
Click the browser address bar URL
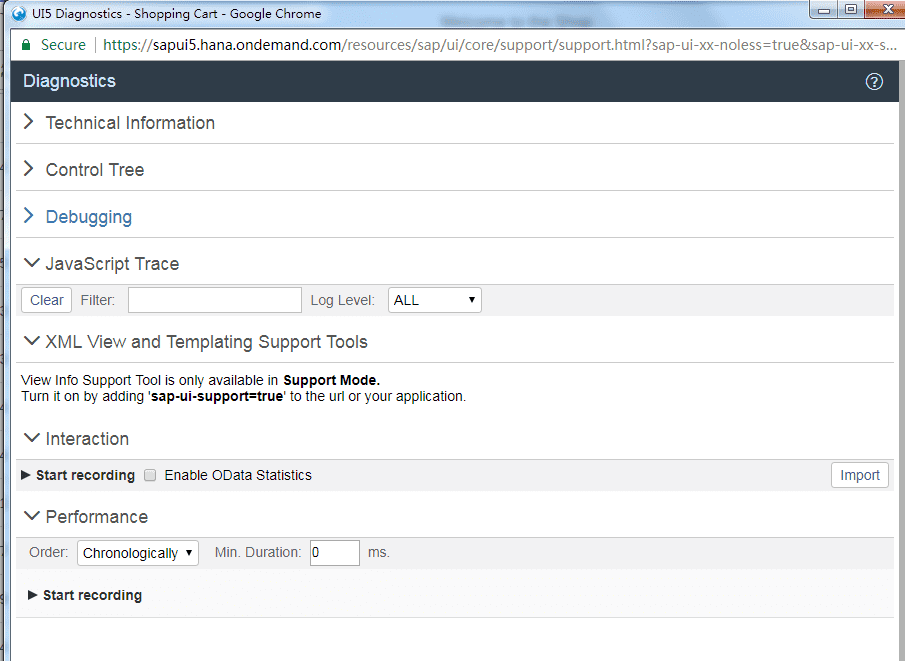(500, 45)
